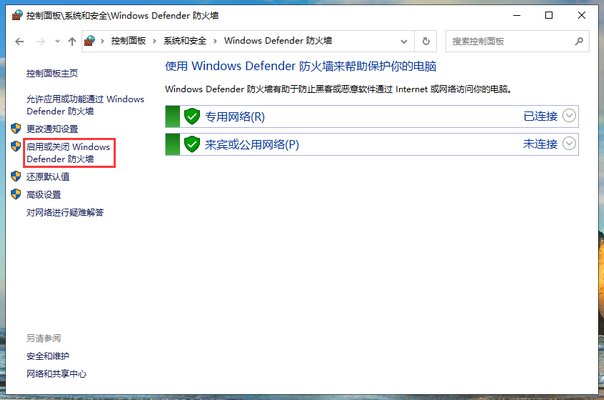
Task: Click the search control panel field
Action: (x=517, y=41)
